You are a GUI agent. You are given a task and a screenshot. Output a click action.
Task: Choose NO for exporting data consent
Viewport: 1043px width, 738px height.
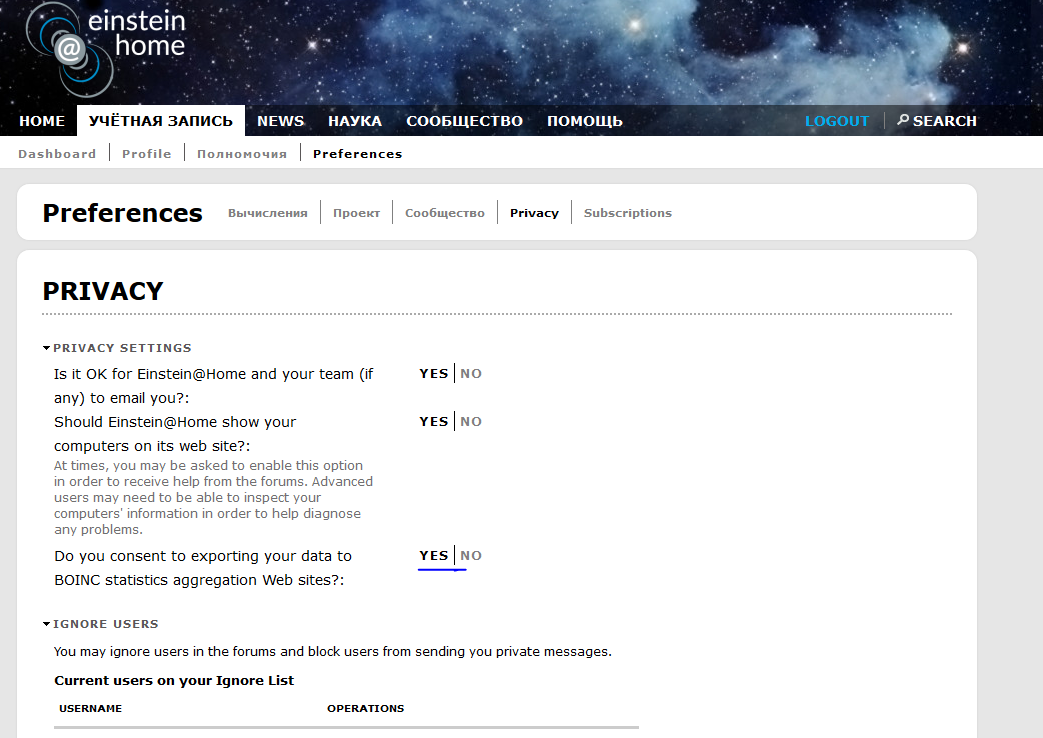(471, 556)
